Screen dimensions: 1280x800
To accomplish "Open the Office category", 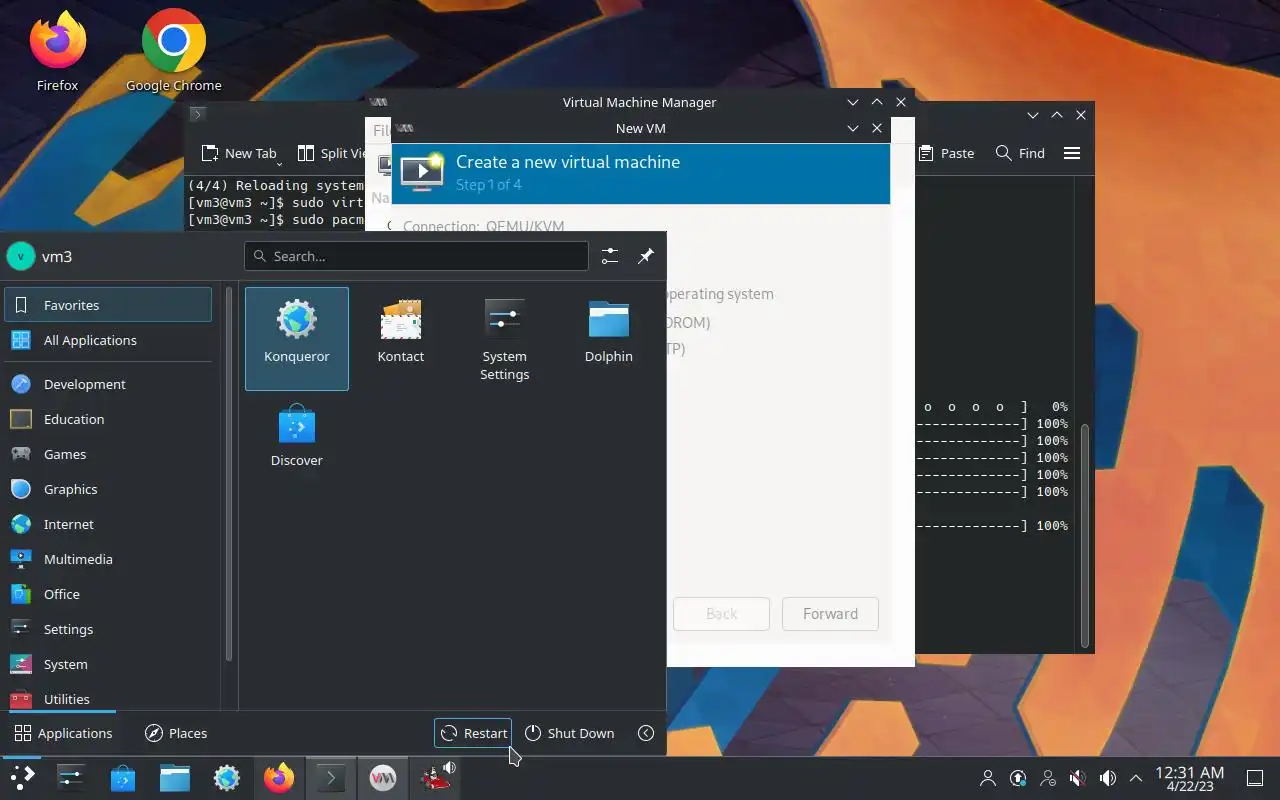I will coord(108,594).
